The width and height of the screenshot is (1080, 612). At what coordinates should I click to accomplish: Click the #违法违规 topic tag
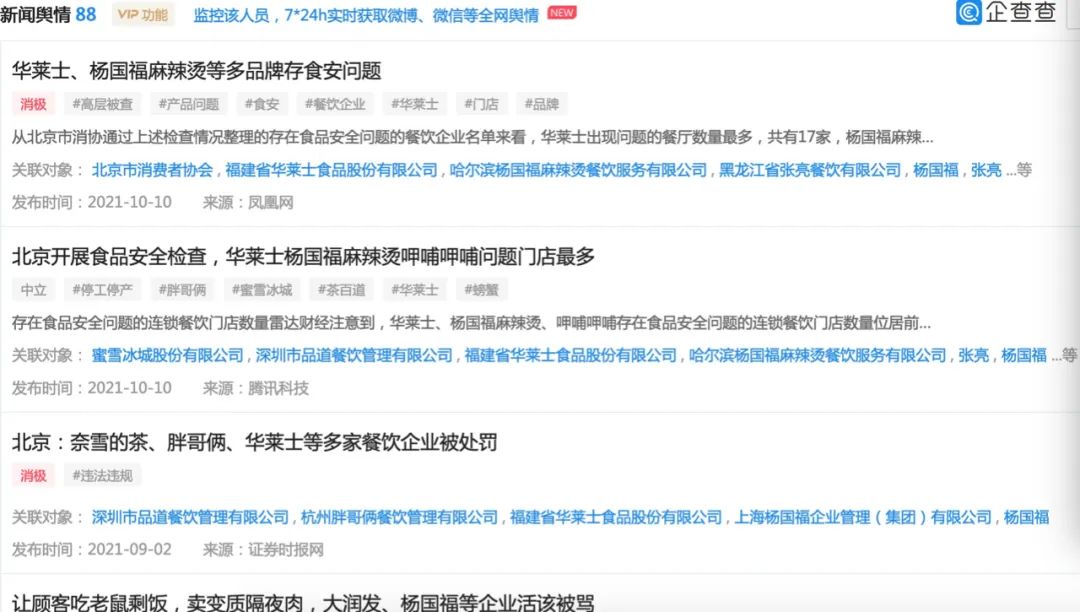point(102,475)
